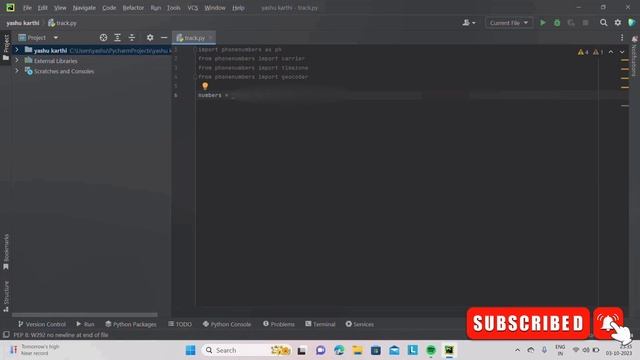Switch to PyCharm taskbar icon
This screenshot has height=360, width=640.
[x=449, y=350]
